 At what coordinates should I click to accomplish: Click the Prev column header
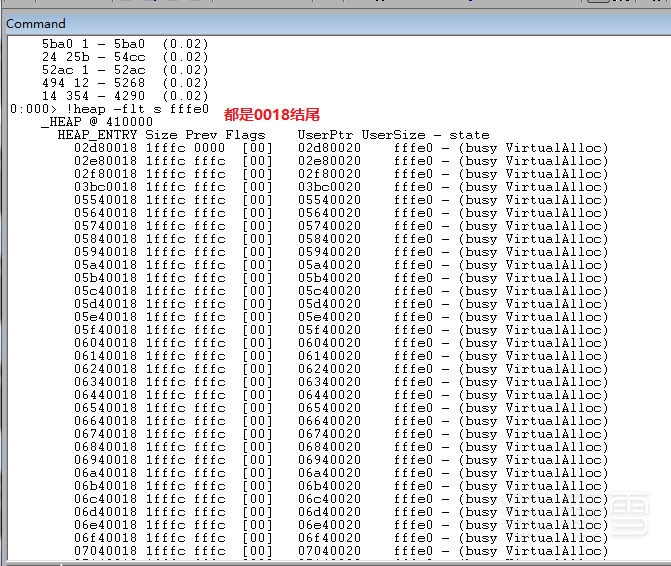pyautogui.click(x=201, y=135)
